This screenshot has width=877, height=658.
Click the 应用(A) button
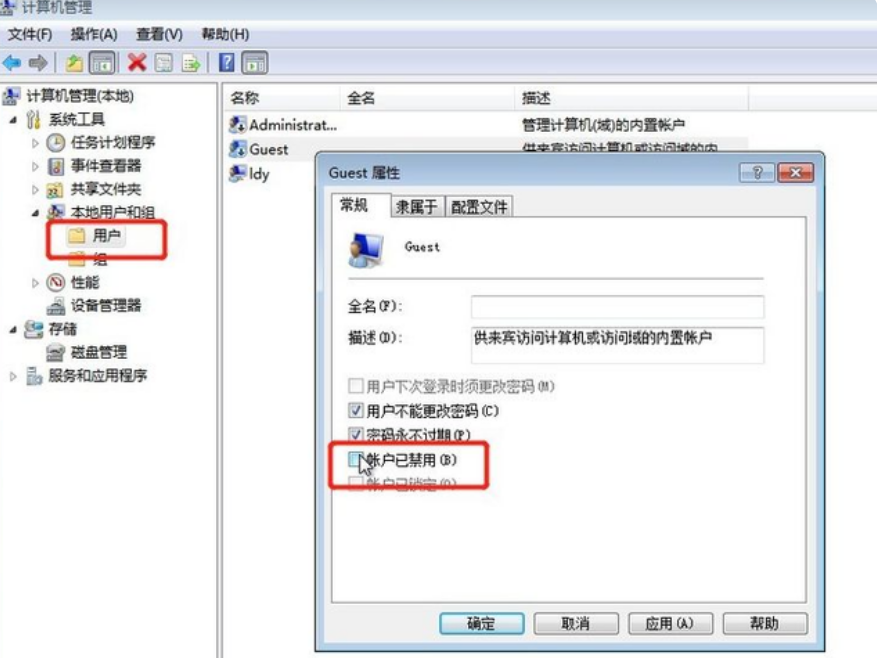(670, 623)
